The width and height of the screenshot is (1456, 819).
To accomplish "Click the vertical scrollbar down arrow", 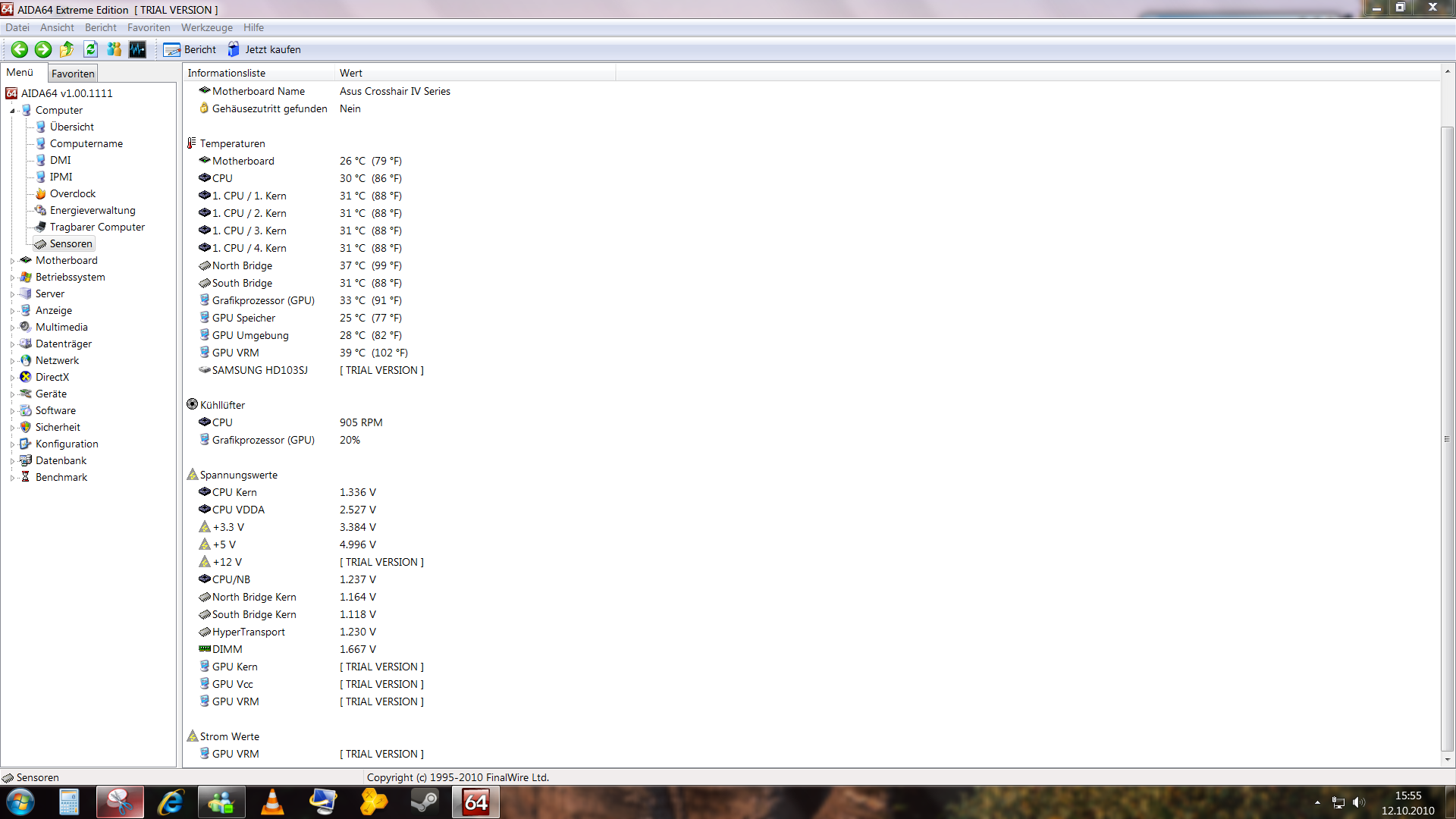I will point(1448,759).
